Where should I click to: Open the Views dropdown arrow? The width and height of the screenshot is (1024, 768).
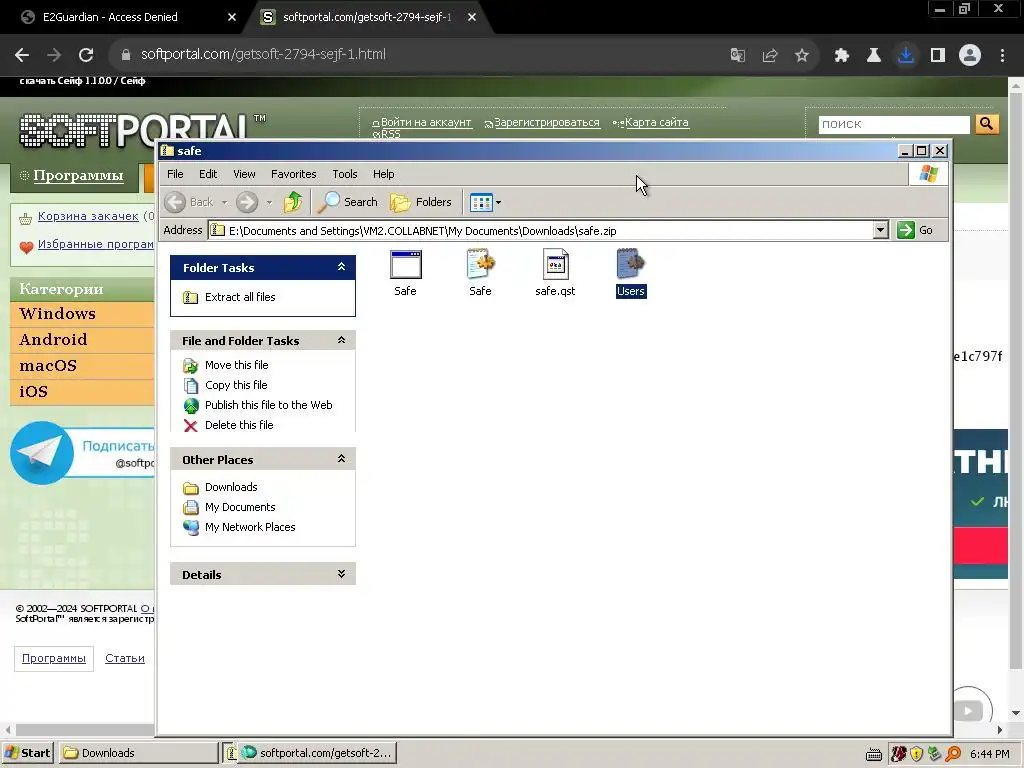(499, 202)
